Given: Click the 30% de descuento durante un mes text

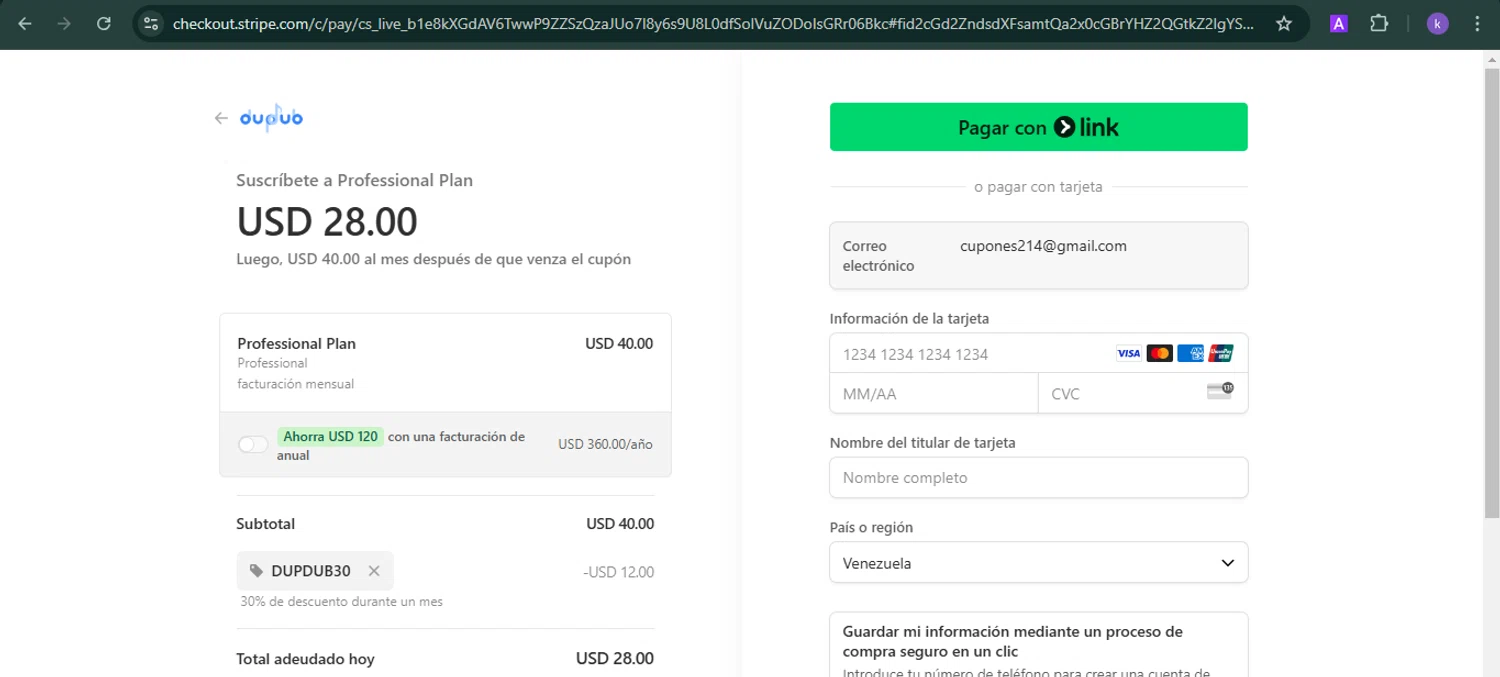Looking at the screenshot, I should click(341, 602).
